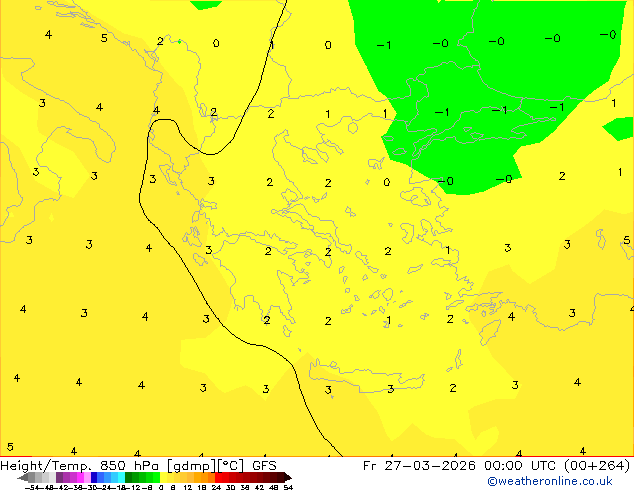Select the dark blue -30 legend swatch
The width and height of the screenshot is (634, 490).
(94, 477)
